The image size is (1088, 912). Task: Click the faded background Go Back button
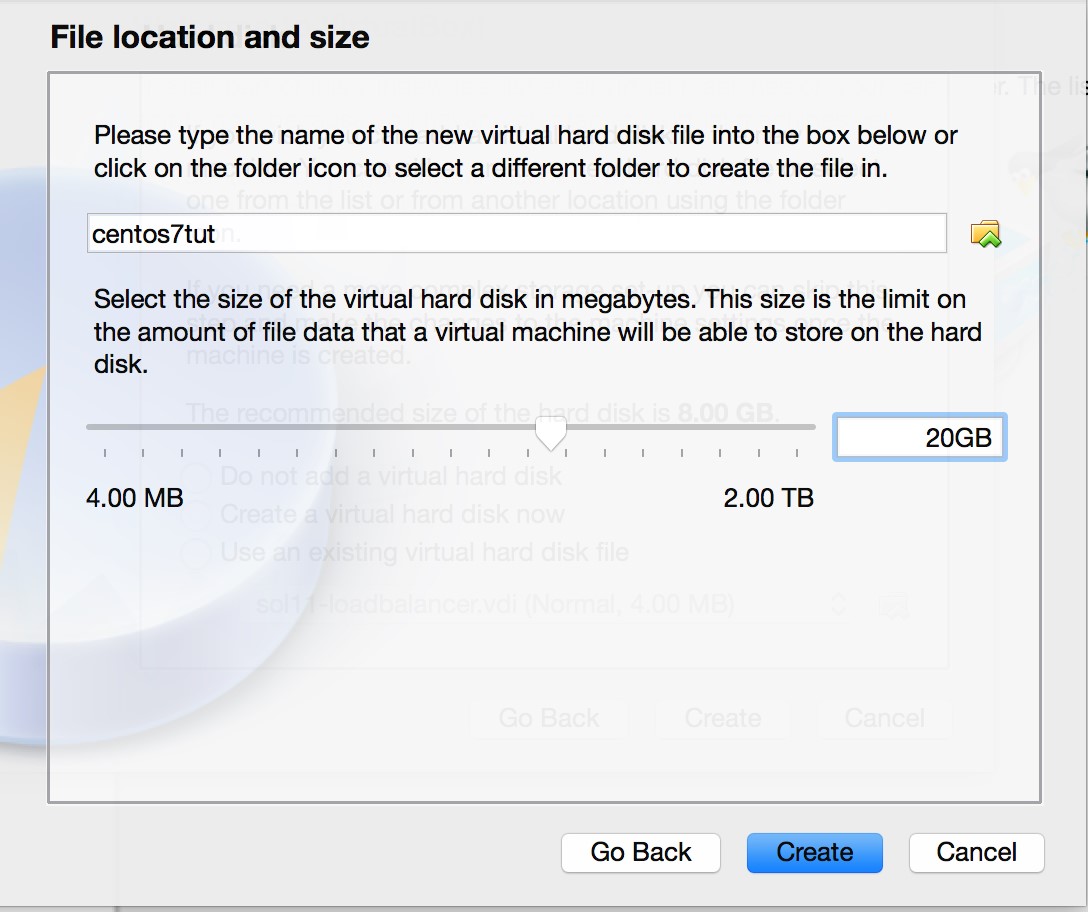[x=549, y=718]
